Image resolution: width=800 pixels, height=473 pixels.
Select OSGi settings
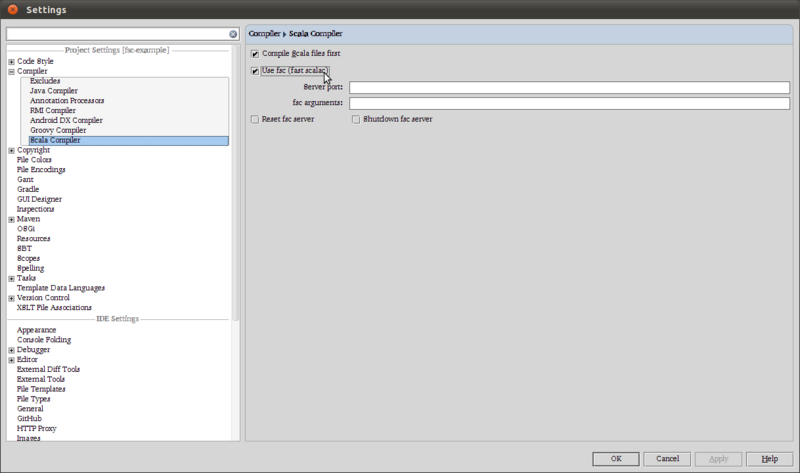26,229
